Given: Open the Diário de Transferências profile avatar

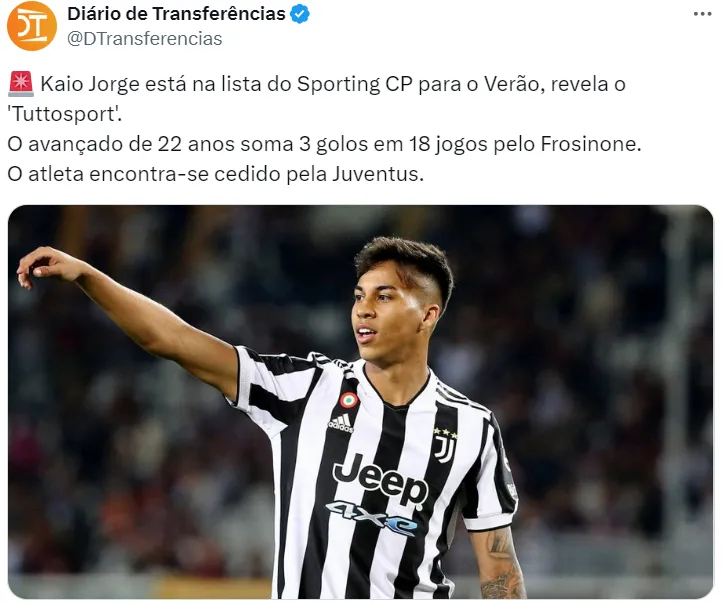Looking at the screenshot, I should (31, 26).
